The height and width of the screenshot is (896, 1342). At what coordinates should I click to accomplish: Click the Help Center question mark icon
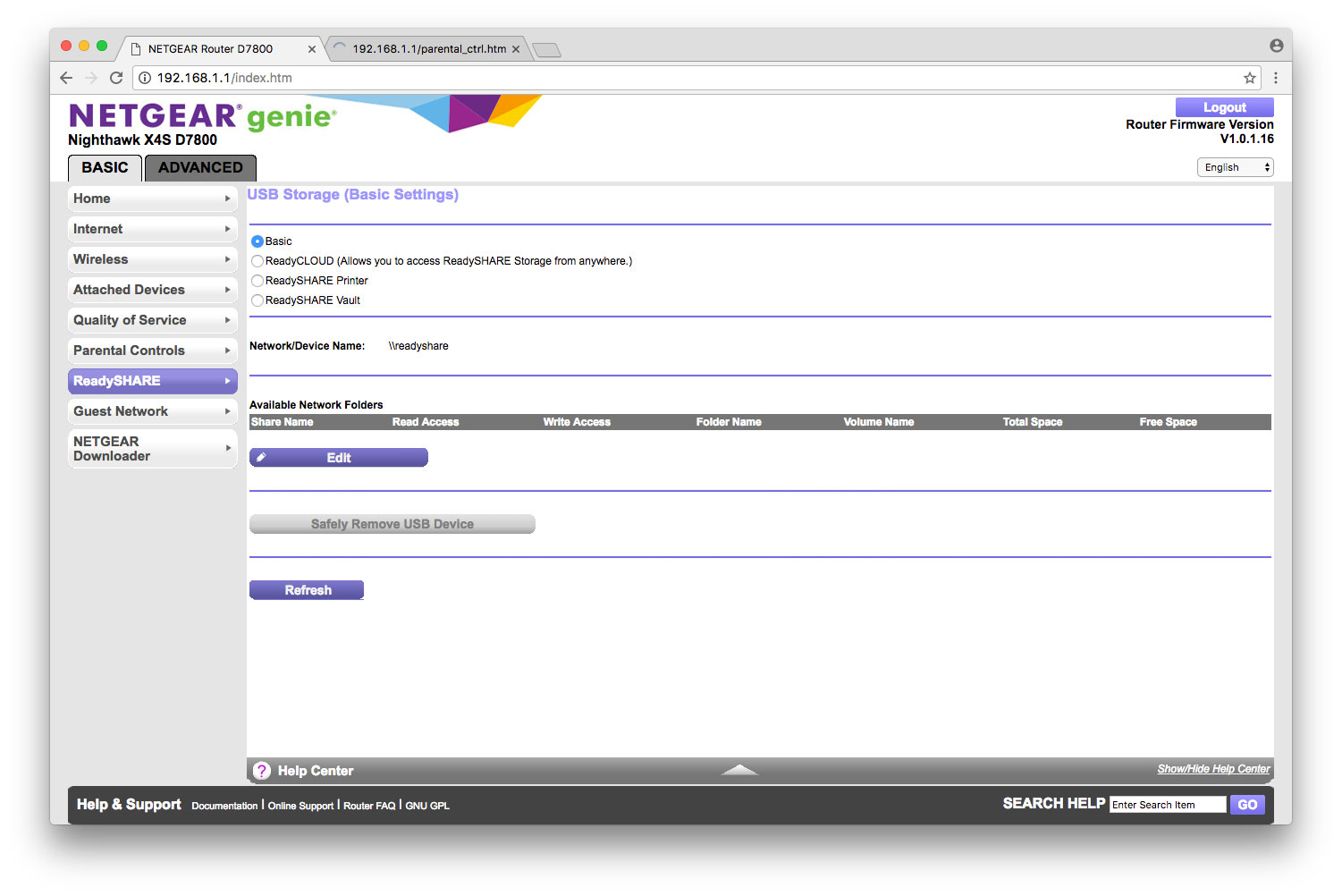click(x=262, y=771)
